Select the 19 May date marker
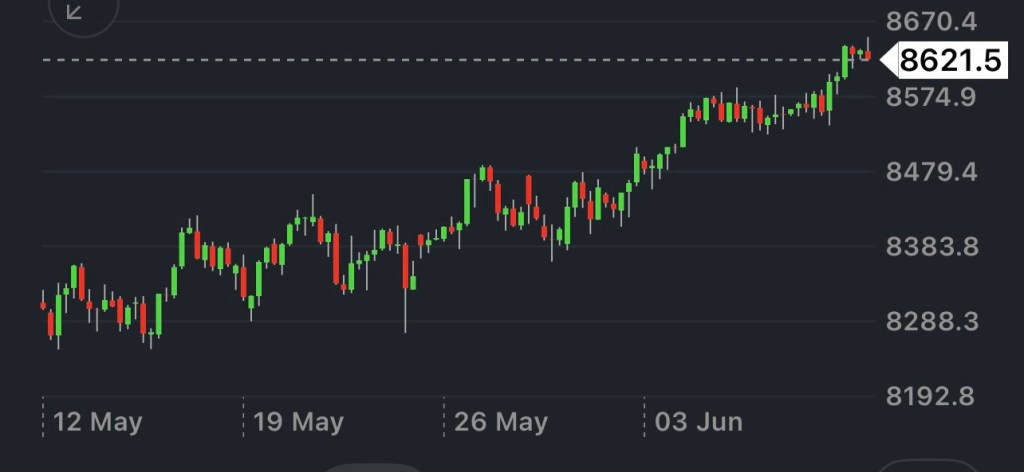 point(298,422)
